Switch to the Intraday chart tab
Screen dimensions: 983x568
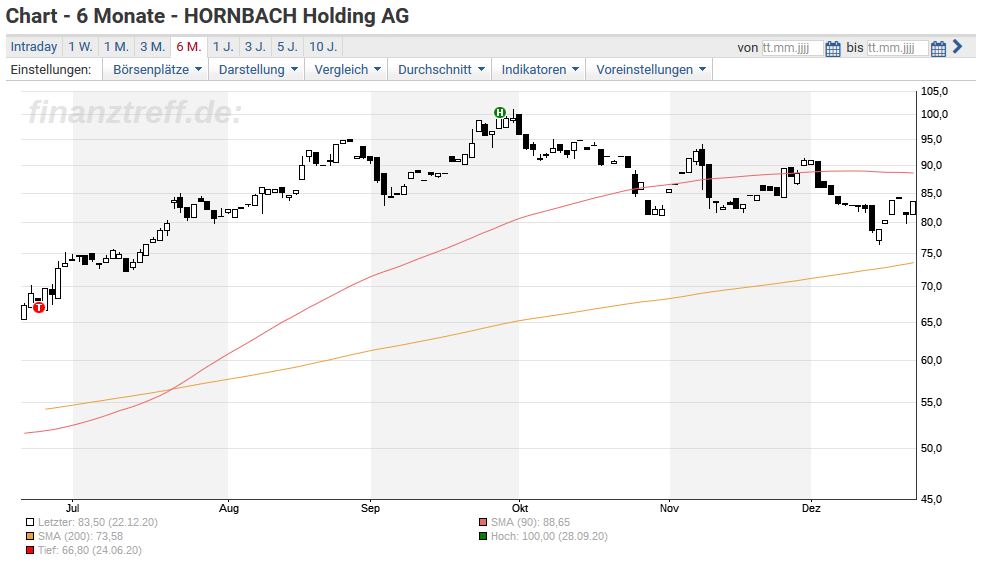click(34, 47)
